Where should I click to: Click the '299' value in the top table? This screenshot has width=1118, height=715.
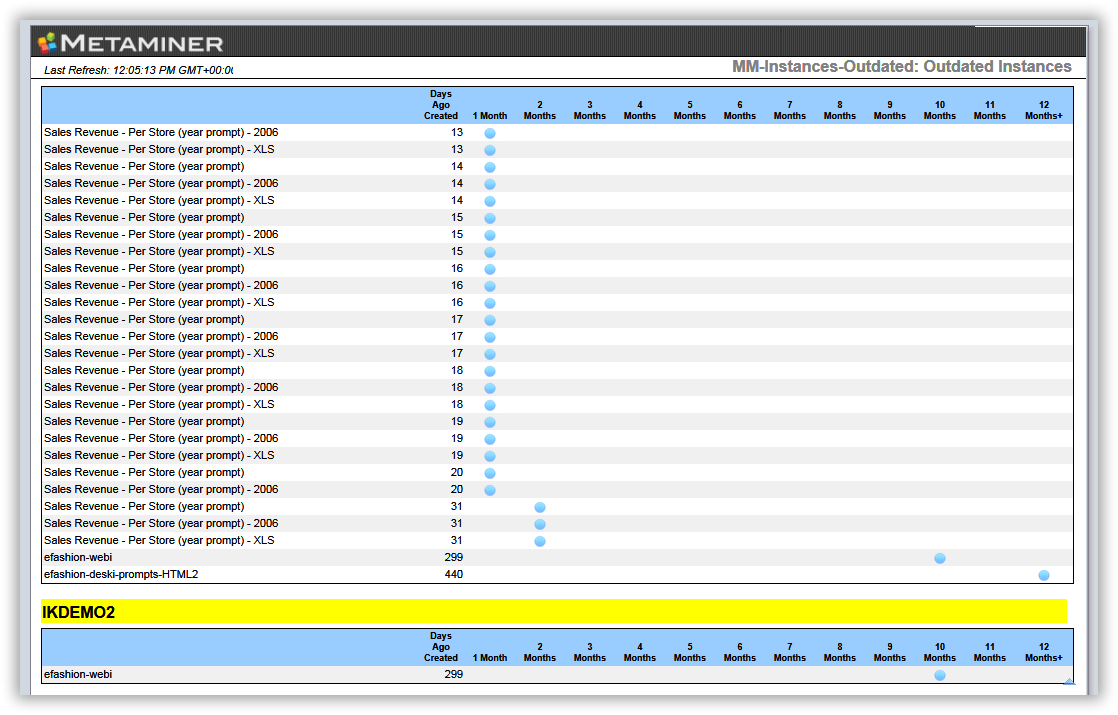pos(453,557)
